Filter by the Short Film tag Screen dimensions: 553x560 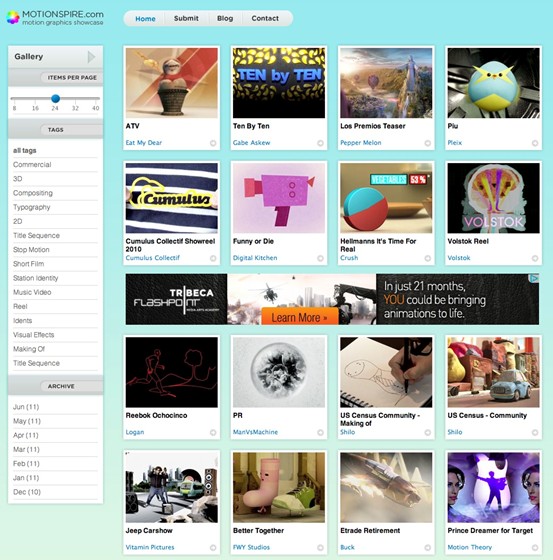coord(29,264)
